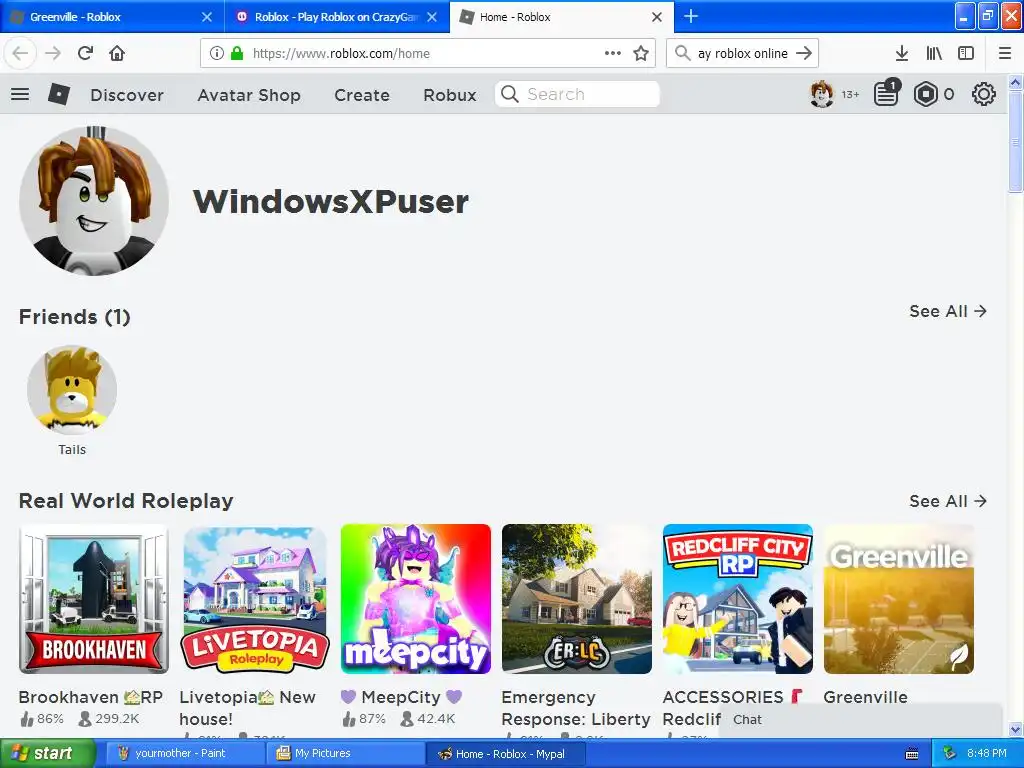Click the 13+ age label
Image resolution: width=1024 pixels, height=768 pixels.
tap(850, 95)
